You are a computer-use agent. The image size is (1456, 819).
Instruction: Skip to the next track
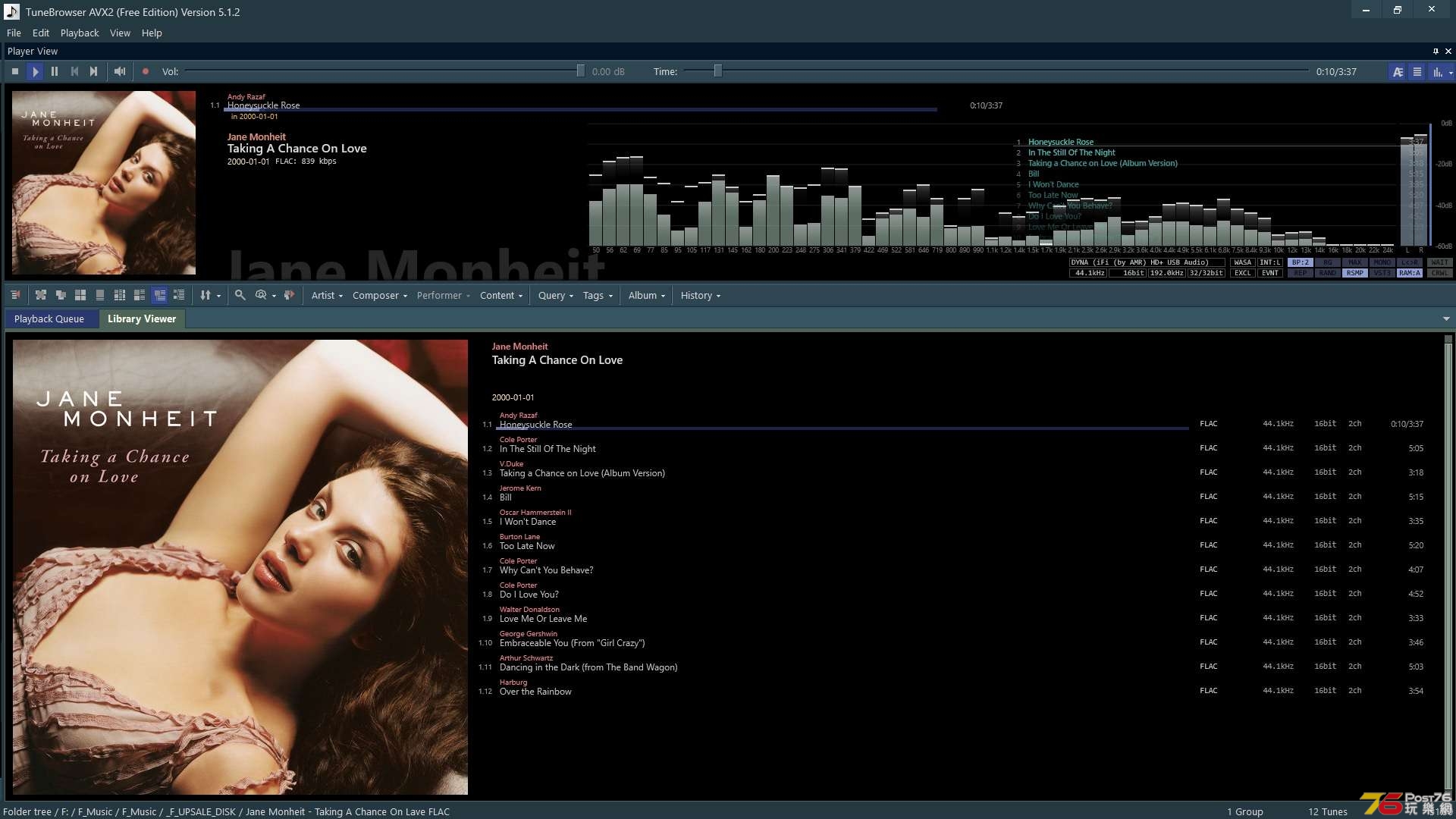[x=94, y=71]
